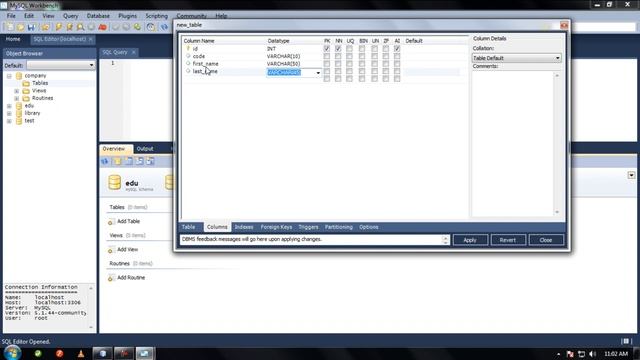The width and height of the screenshot is (640, 360).
Task: Open the Windows Start orb
Action: pyautogui.click(x=12, y=353)
